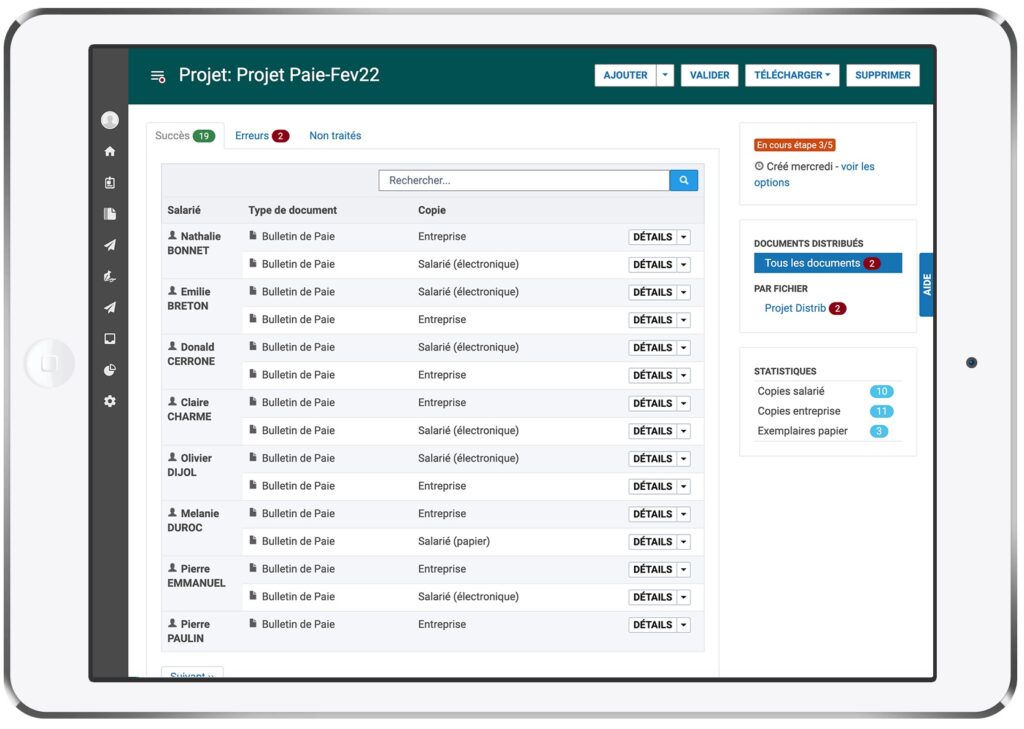Switch to the Non traités tab

coord(335,136)
